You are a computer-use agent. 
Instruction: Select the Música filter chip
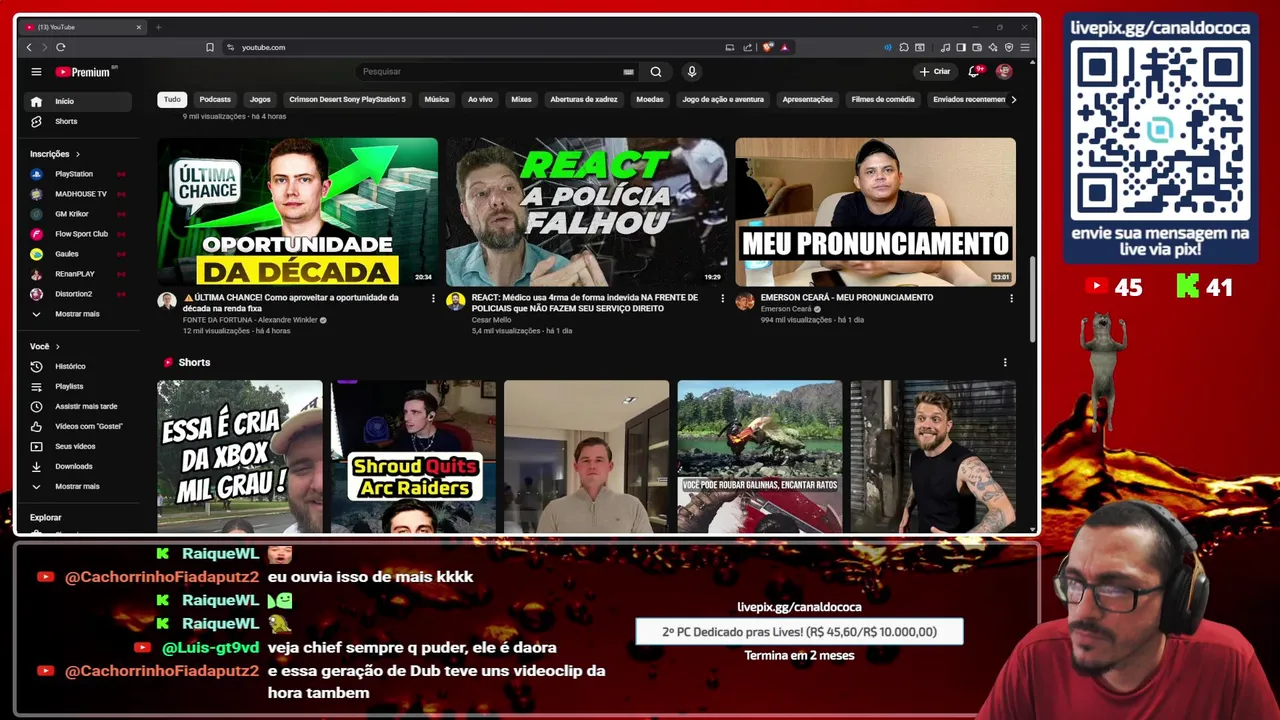436,99
